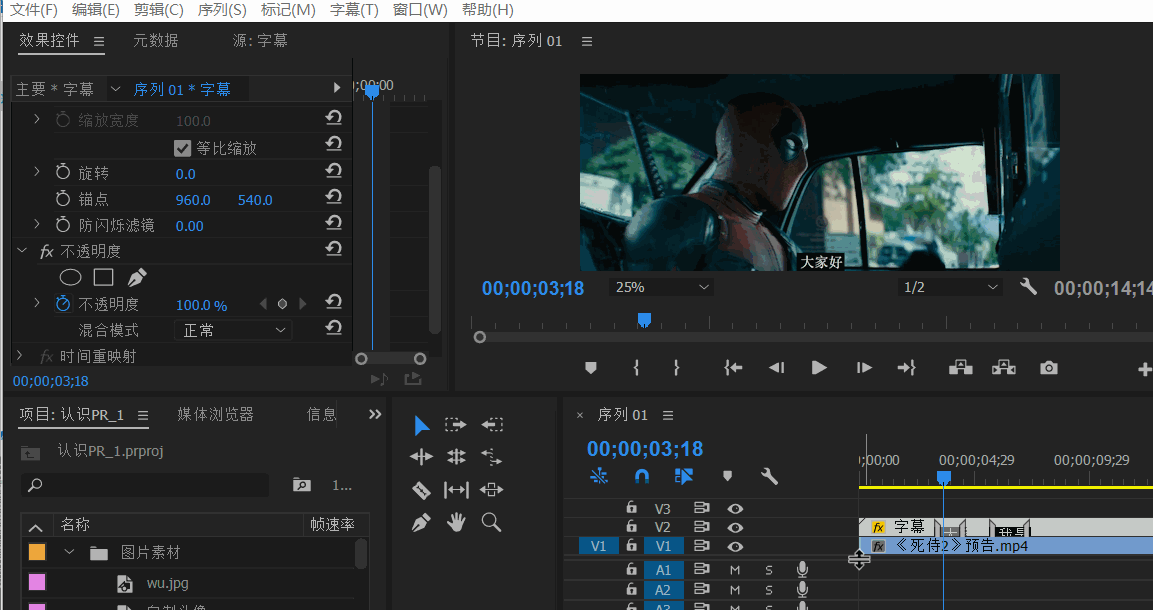Add opacity keyframe diamond
Viewport: 1153px width, 610px height.
pyautogui.click(x=282, y=304)
